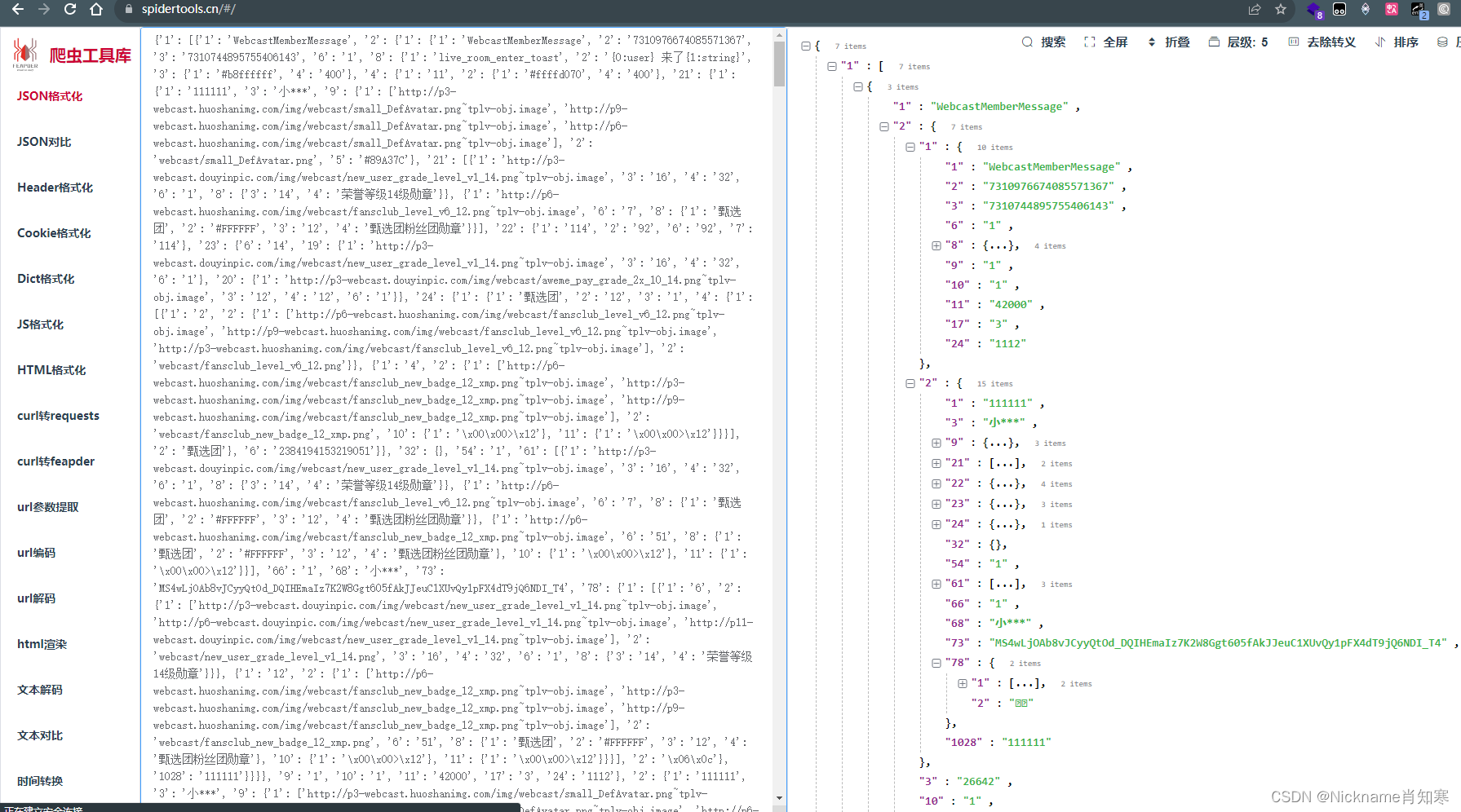This screenshot has width=1461, height=812.
Task: Collapse the "78" node with 2 items
Action: (x=936, y=663)
